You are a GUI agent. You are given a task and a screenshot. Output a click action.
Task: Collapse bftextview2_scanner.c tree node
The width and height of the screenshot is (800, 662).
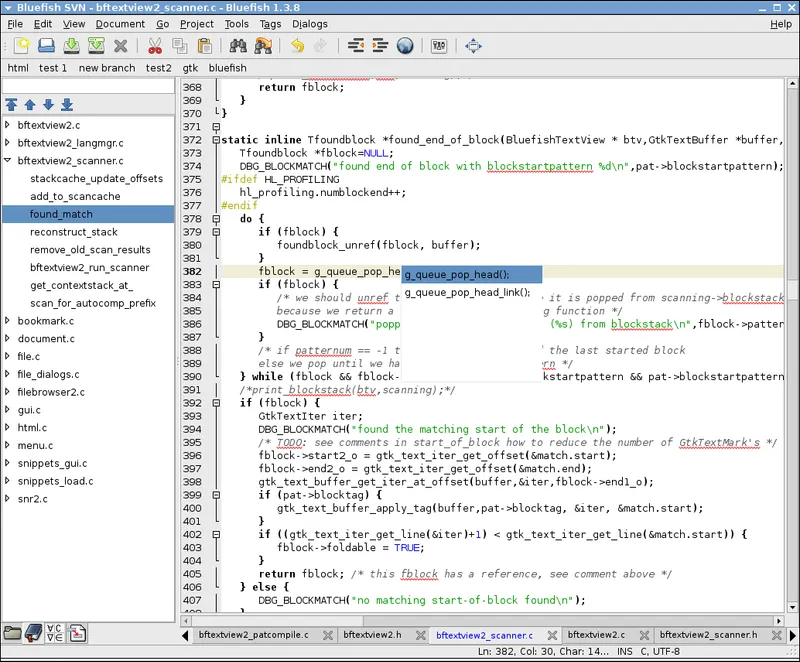coord(7,160)
